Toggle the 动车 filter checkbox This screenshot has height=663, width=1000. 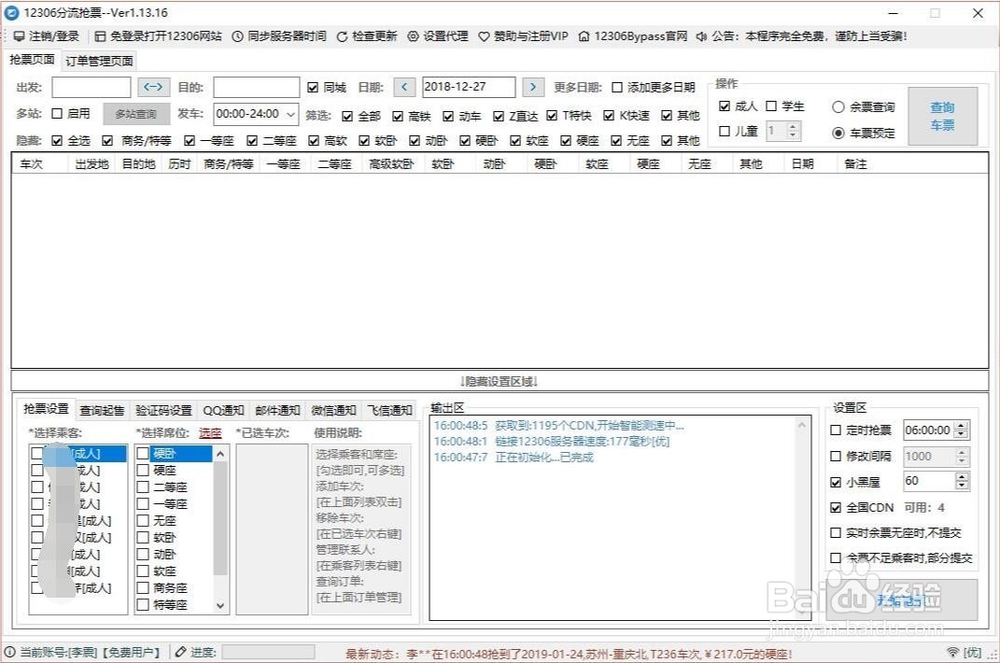point(448,116)
